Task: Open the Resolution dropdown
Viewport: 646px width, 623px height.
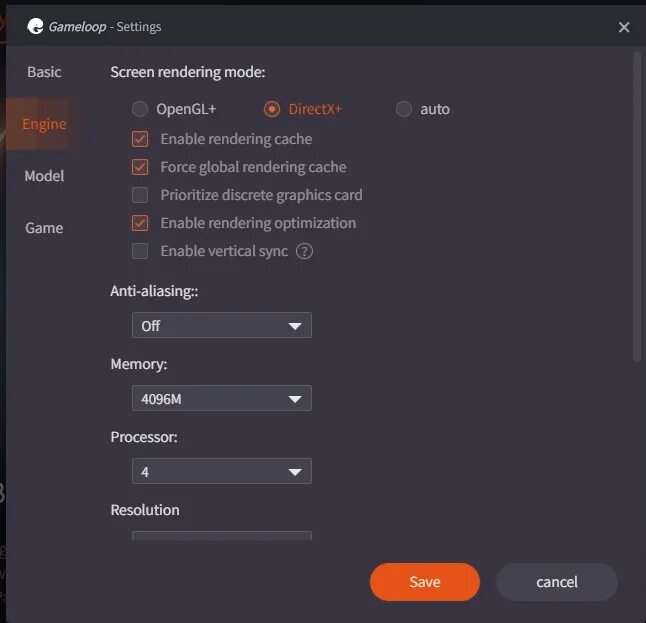Action: coord(222,536)
